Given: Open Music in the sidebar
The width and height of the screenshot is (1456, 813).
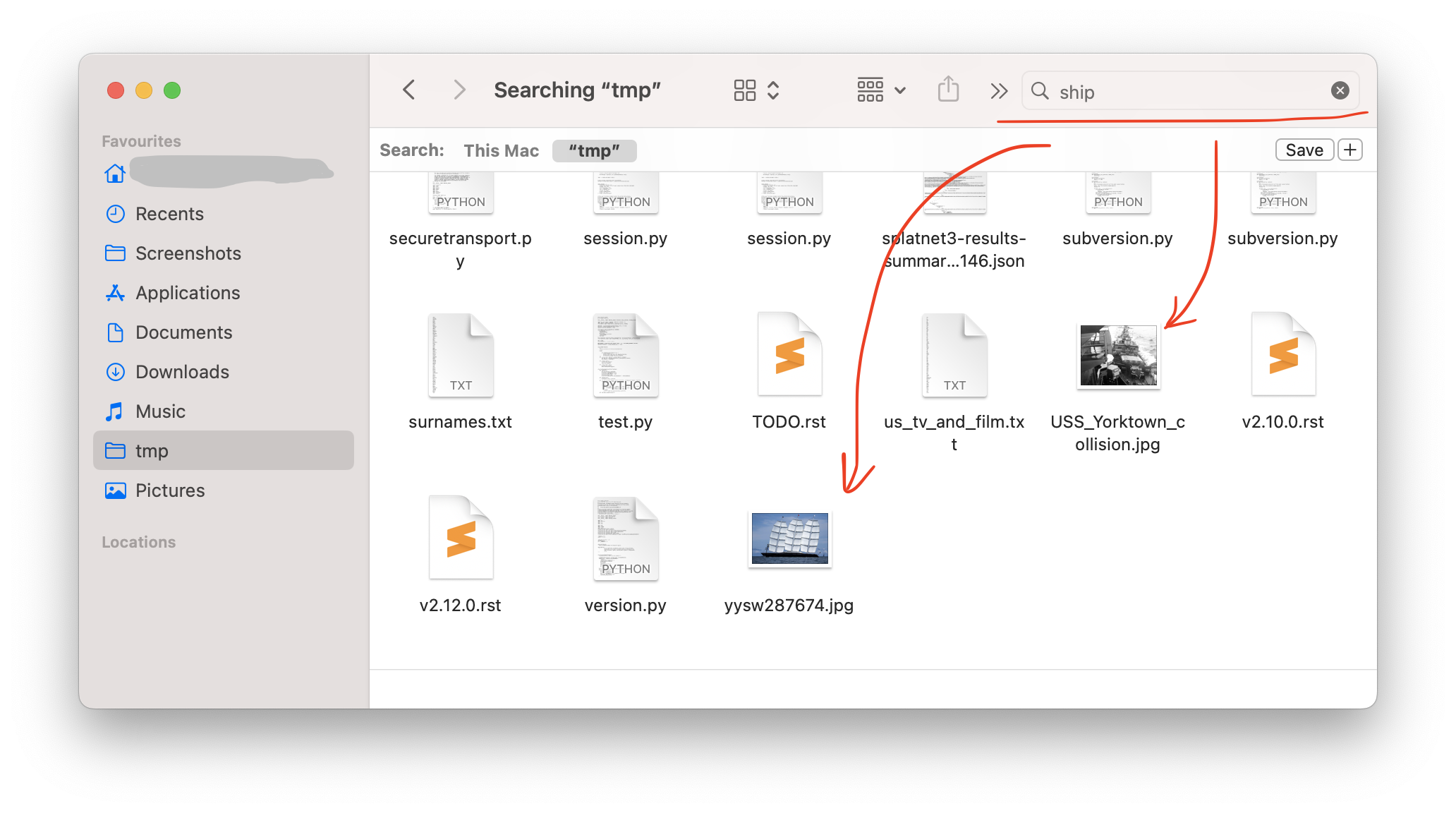Looking at the screenshot, I should 160,411.
